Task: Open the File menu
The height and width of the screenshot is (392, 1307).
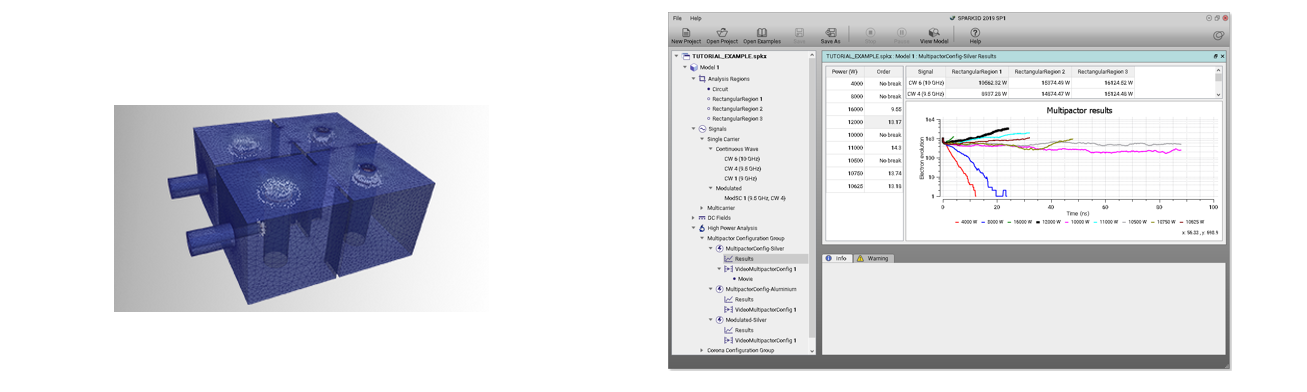Action: [x=677, y=18]
